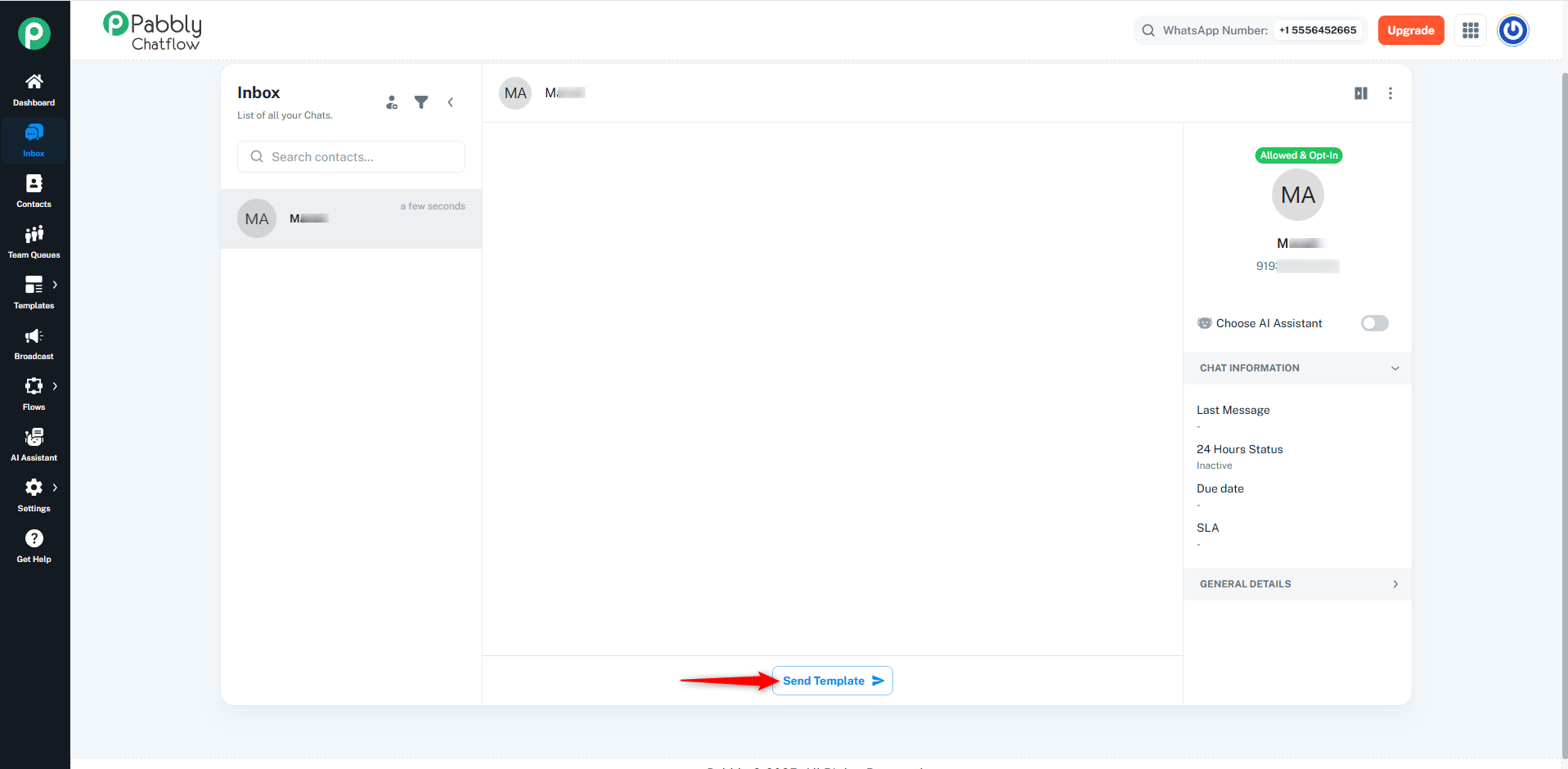Open Contacts in the sidebar
This screenshot has height=769, width=1568.
(34, 191)
